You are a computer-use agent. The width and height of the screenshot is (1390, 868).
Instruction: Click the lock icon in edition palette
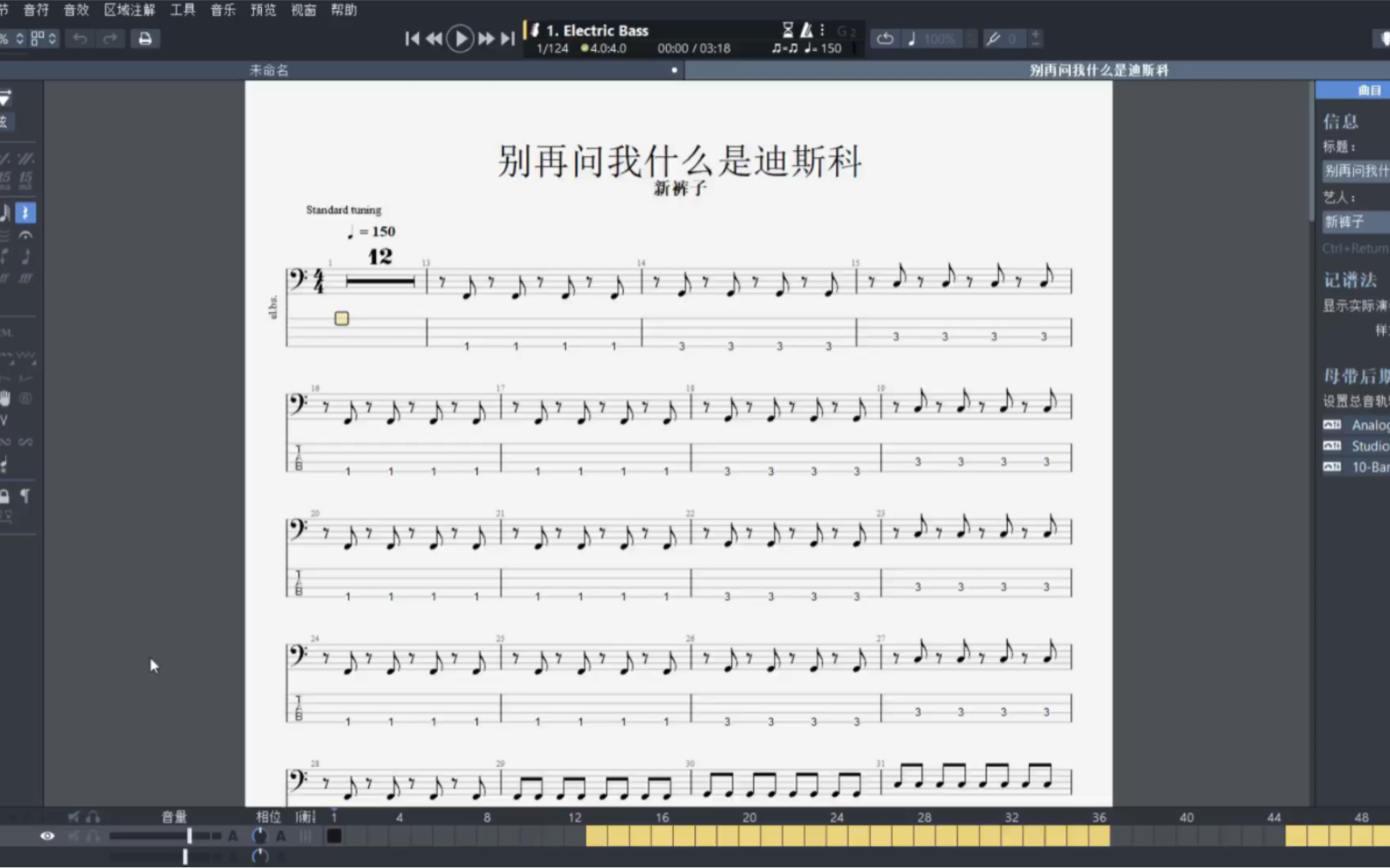point(5,496)
